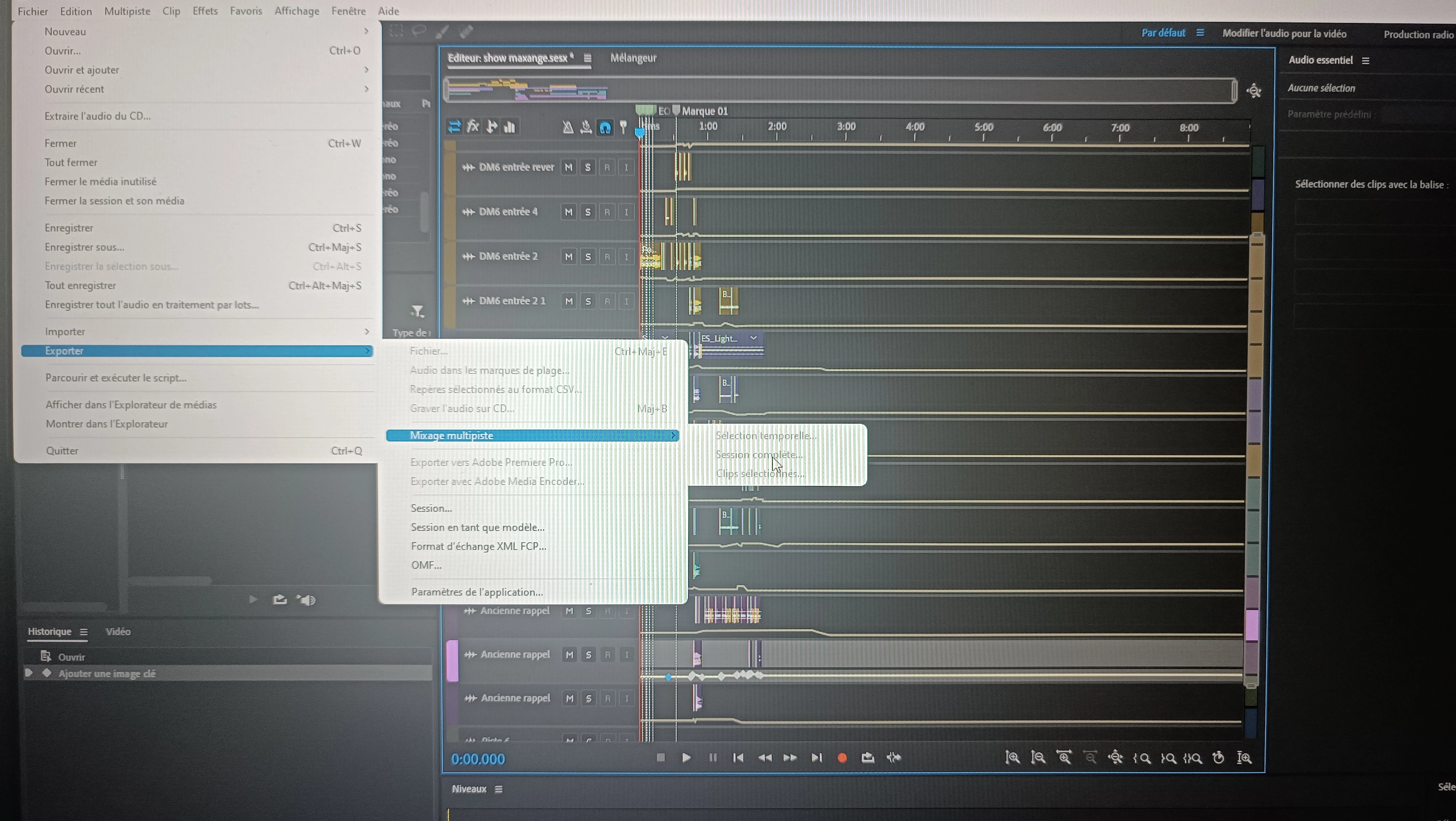Expand the Ajouter une image clé history entry
Viewport: 1456px width, 821px height.
point(28,673)
